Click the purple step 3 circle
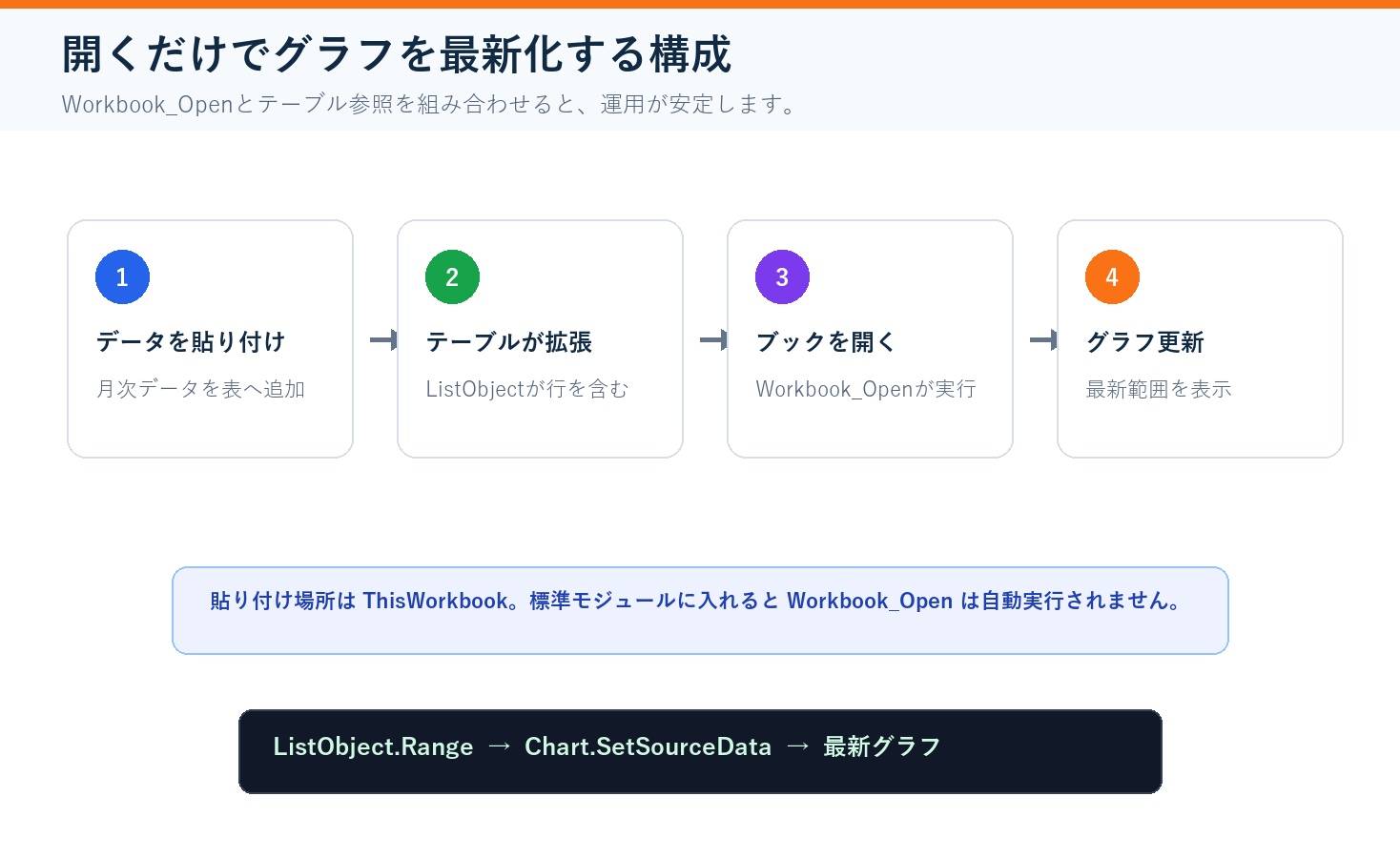 click(x=782, y=276)
